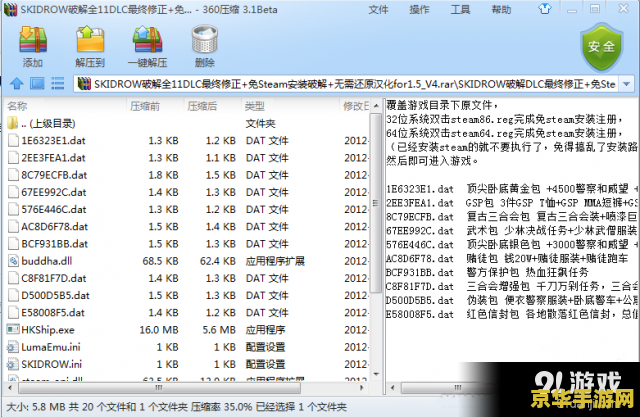Select the 2EE3FEA1.dat file name

(53, 158)
